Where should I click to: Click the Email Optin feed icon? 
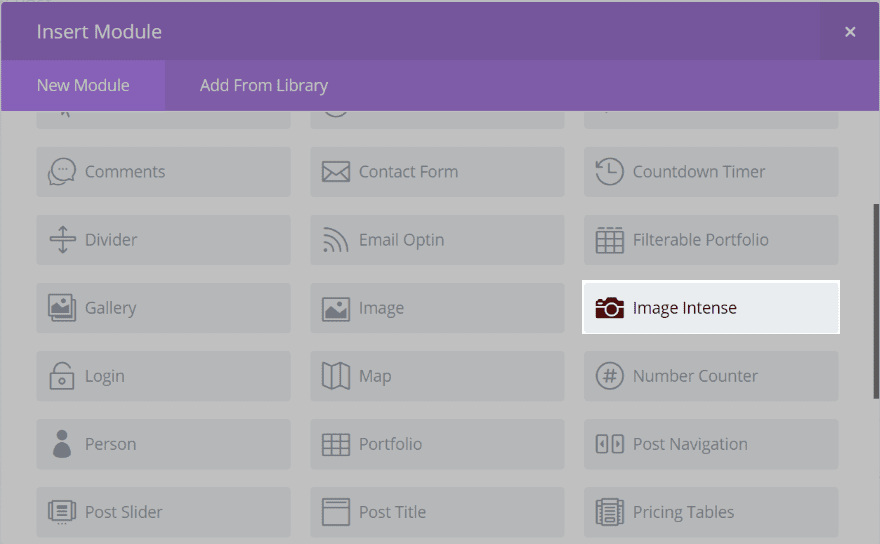click(336, 240)
